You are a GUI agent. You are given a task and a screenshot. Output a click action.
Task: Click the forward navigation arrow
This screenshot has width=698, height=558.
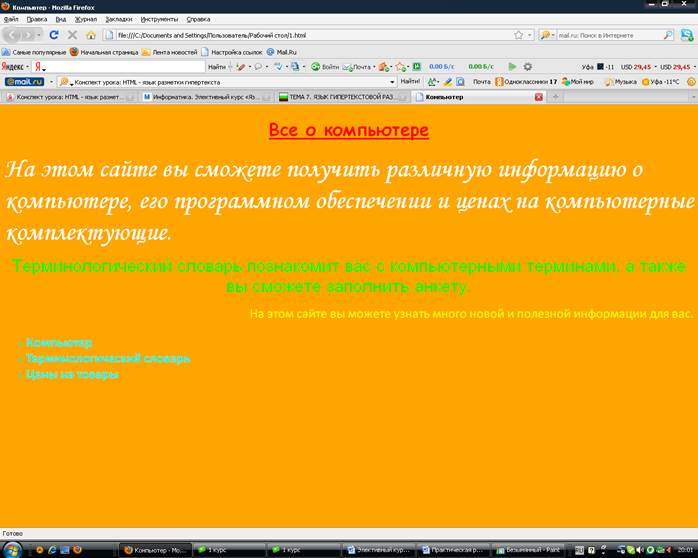28,35
